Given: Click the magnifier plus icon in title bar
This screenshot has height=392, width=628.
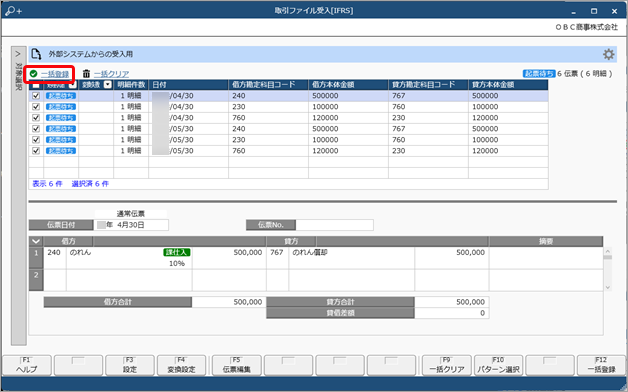Looking at the screenshot, I should pos(14,11).
